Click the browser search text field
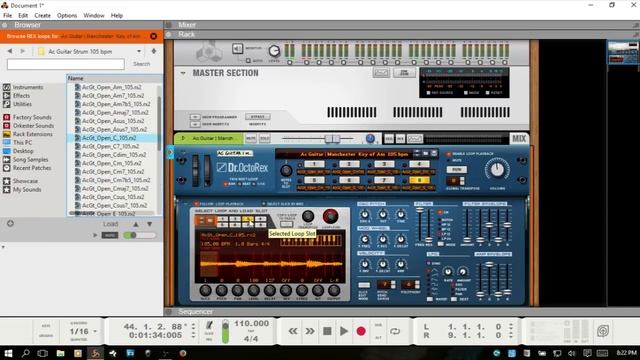This screenshot has height=360, width=640. [x=66, y=64]
